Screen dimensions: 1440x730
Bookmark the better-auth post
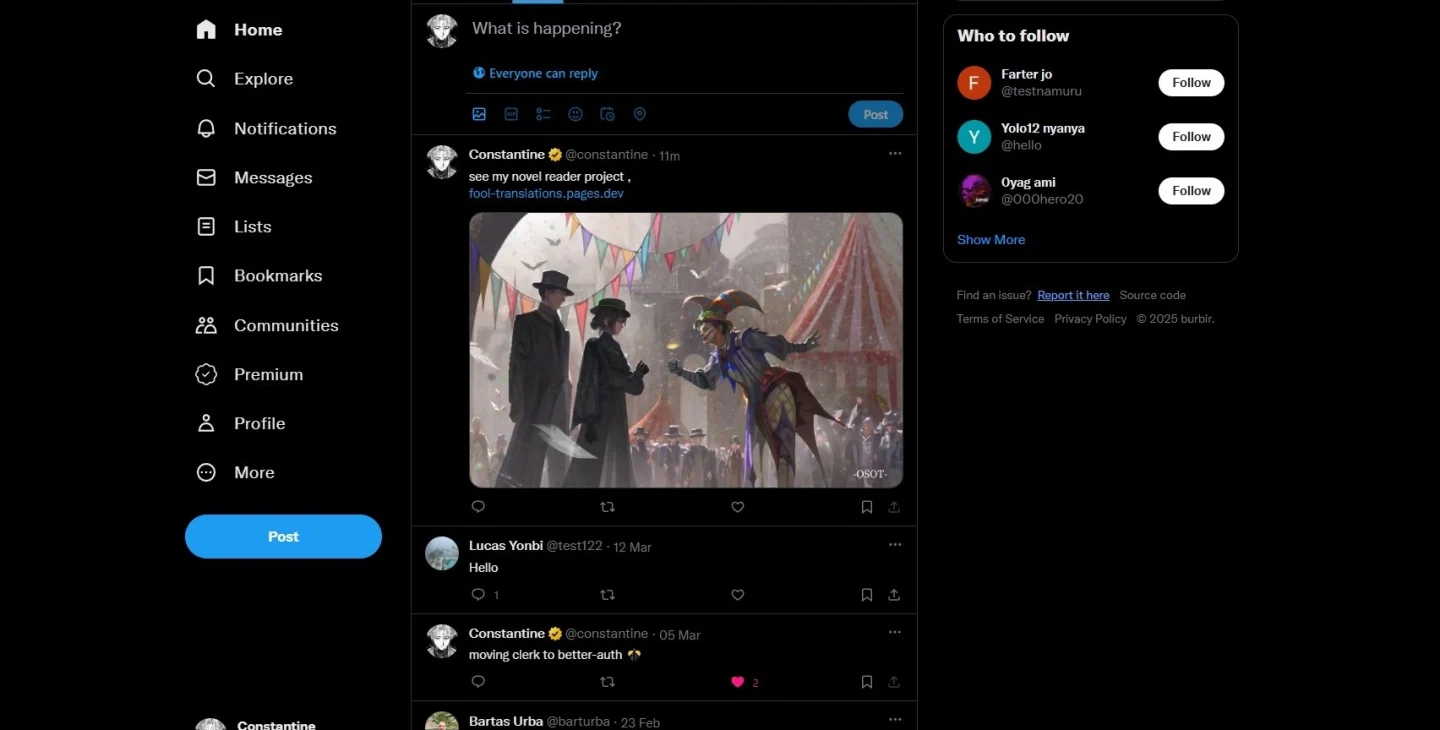coord(867,682)
